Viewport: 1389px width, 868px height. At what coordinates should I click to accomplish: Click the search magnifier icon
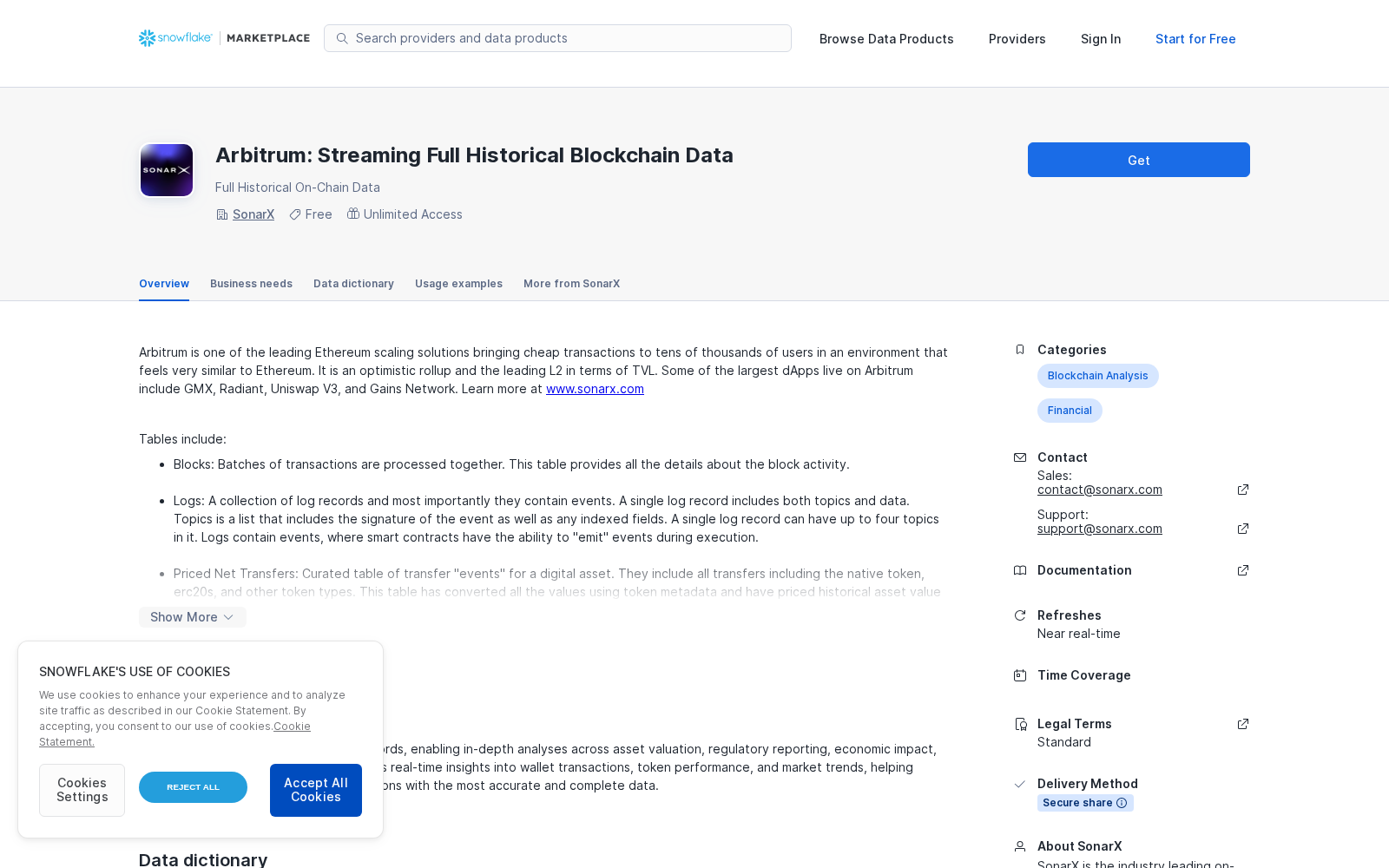(342, 38)
